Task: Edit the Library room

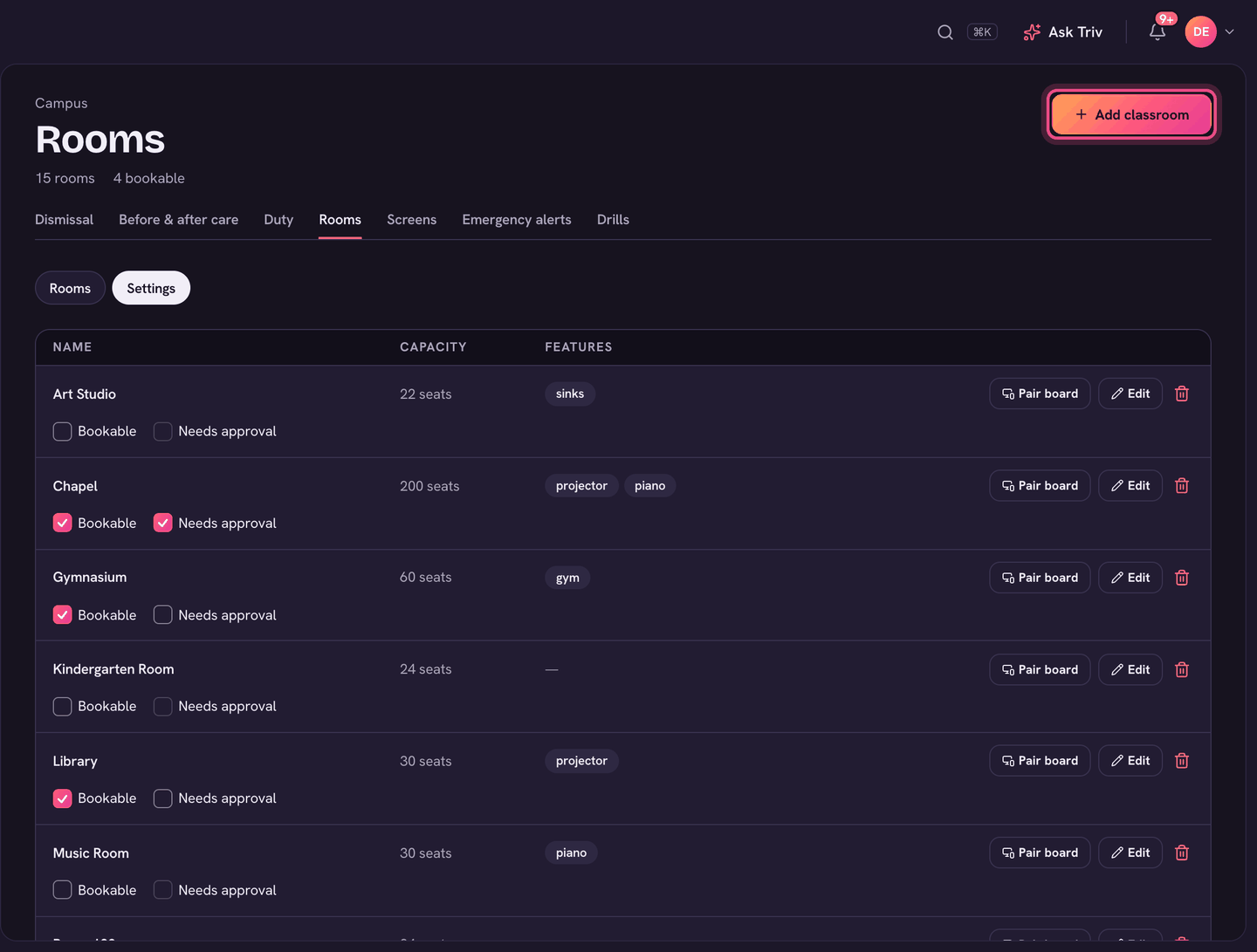Action: pos(1130,761)
